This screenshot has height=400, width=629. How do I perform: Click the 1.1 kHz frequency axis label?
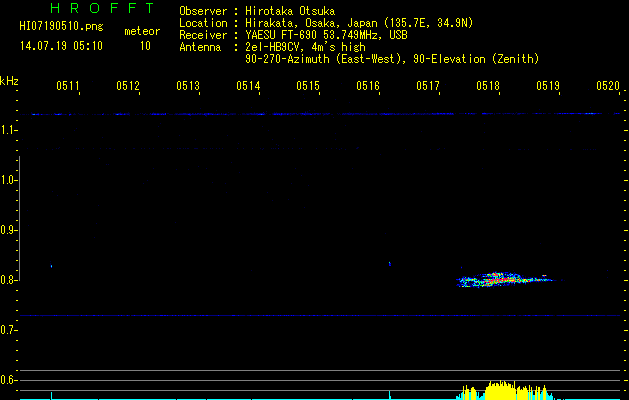[8, 130]
